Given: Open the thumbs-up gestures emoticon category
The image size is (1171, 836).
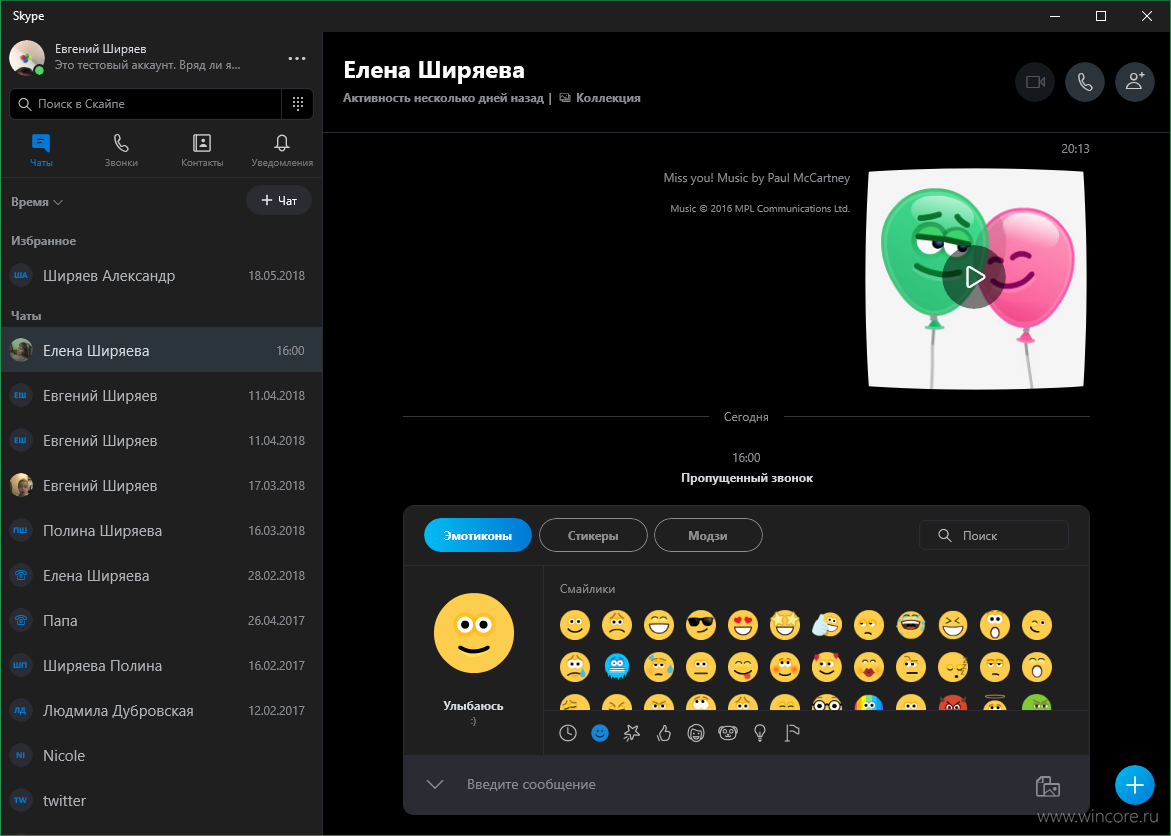Looking at the screenshot, I should click(664, 734).
